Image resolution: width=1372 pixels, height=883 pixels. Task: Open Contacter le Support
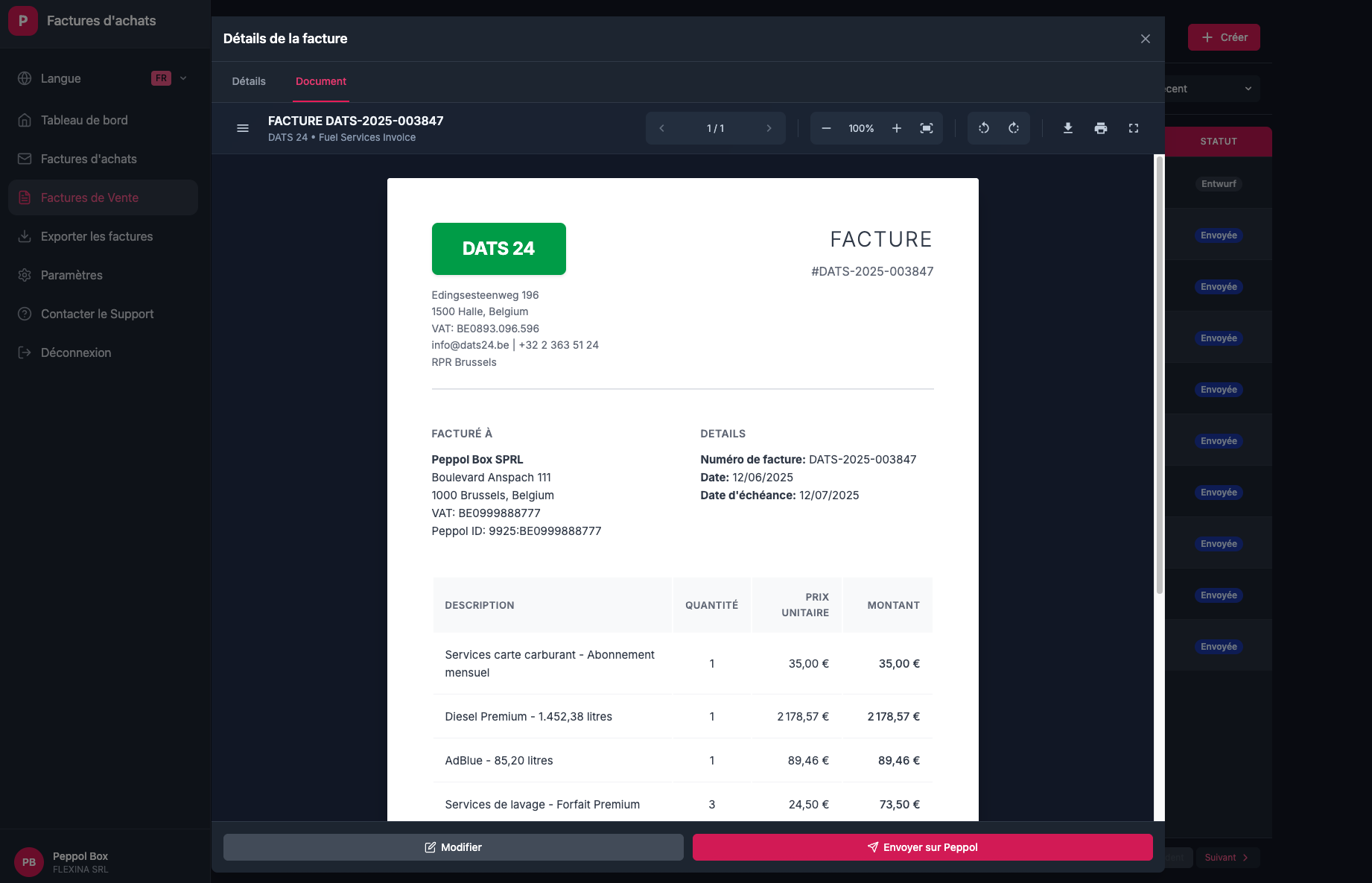click(103, 314)
